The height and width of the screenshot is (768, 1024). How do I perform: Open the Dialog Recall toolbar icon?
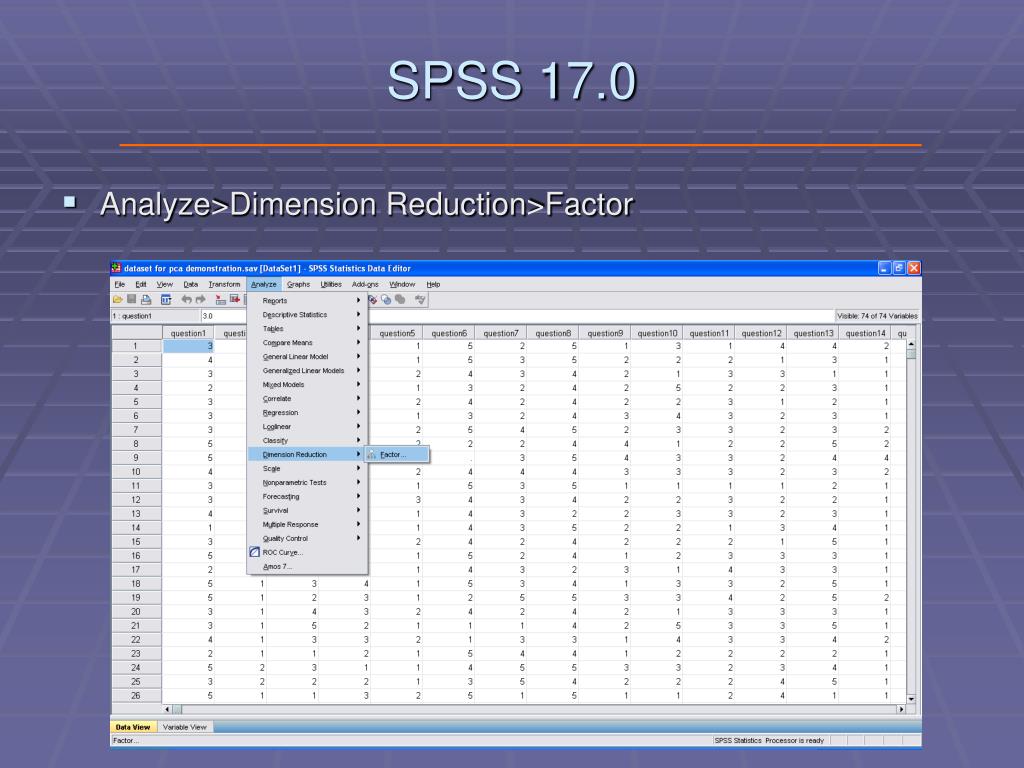click(166, 300)
